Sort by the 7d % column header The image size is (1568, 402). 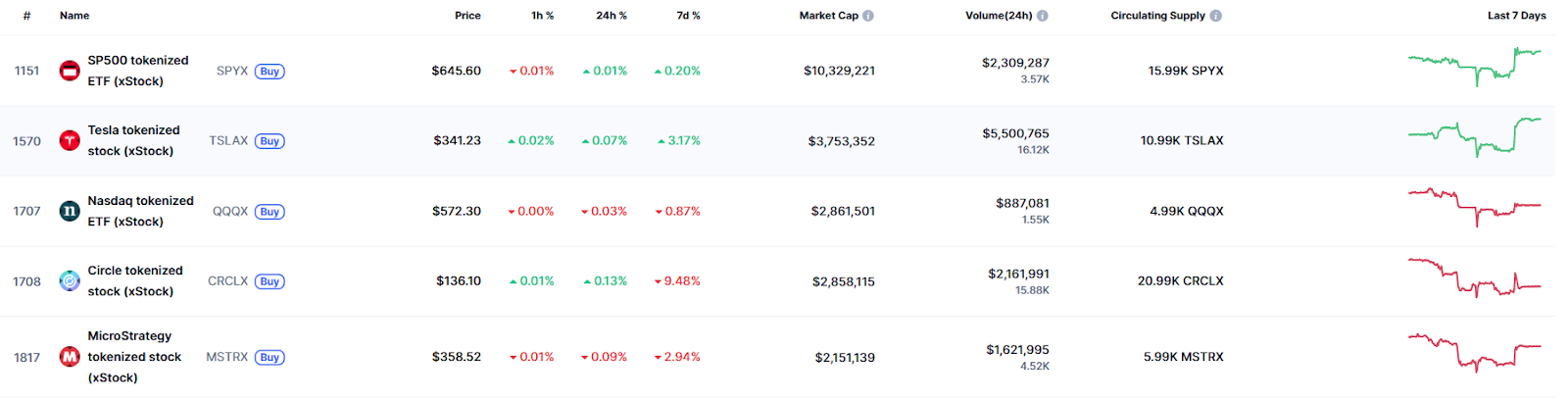(x=688, y=16)
